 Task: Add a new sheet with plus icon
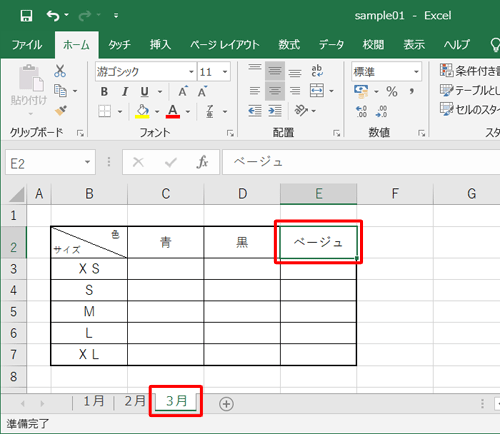[x=226, y=404]
